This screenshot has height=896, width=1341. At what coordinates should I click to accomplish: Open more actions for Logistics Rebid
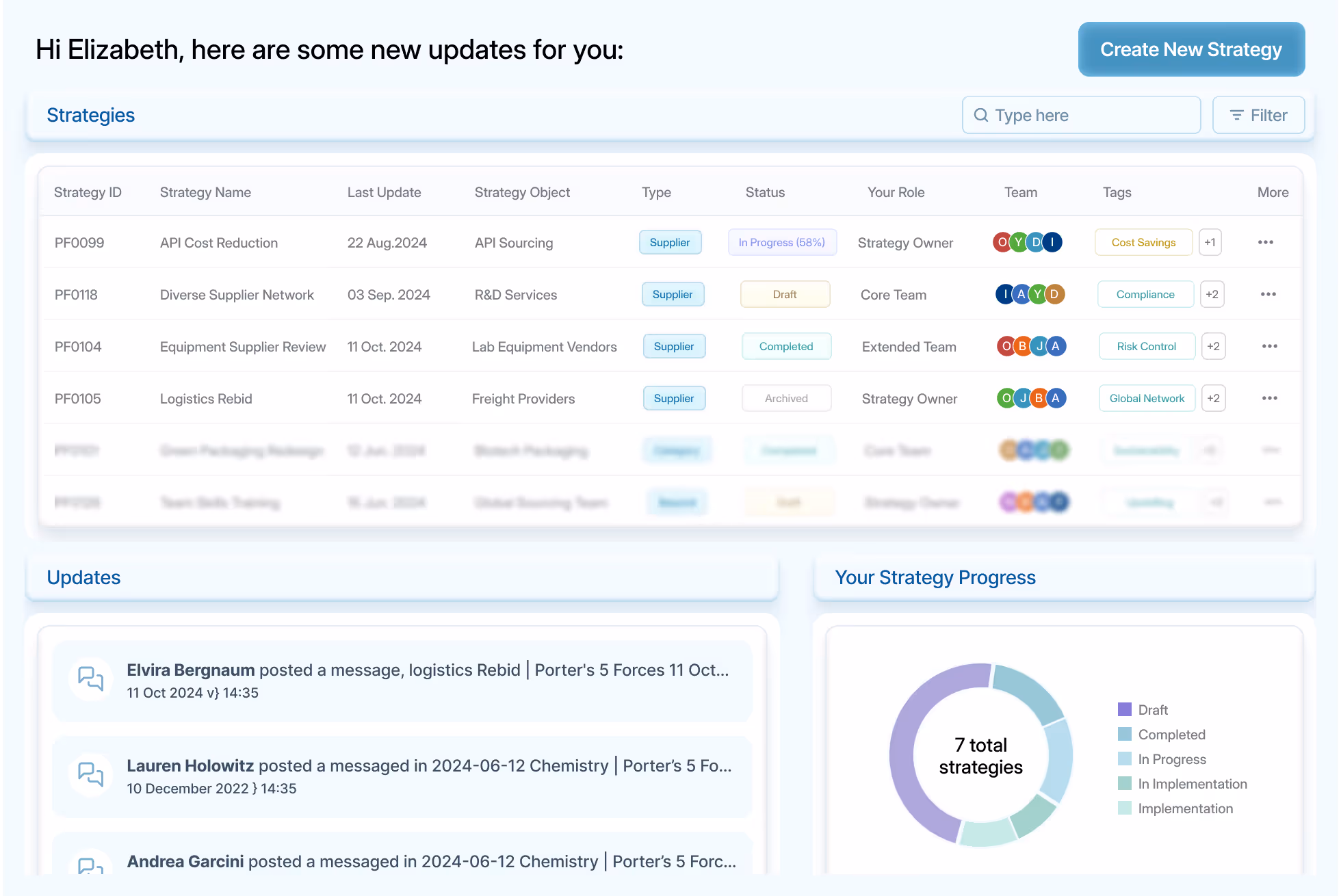(x=1269, y=398)
